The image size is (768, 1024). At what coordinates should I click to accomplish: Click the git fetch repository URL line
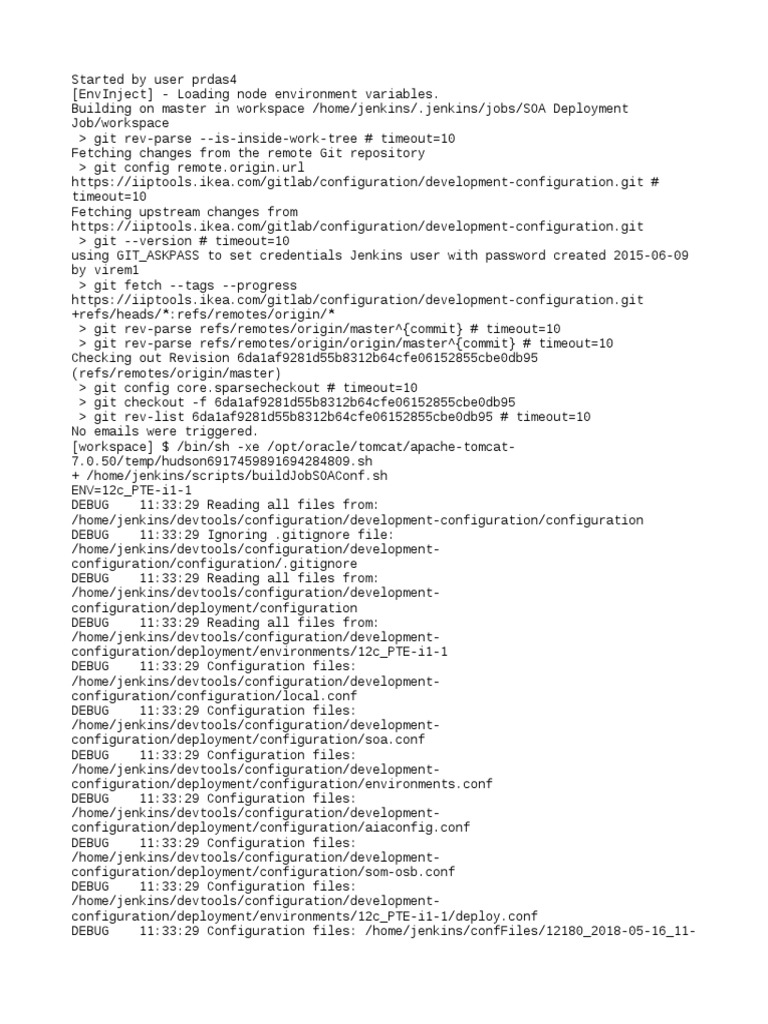click(x=357, y=300)
